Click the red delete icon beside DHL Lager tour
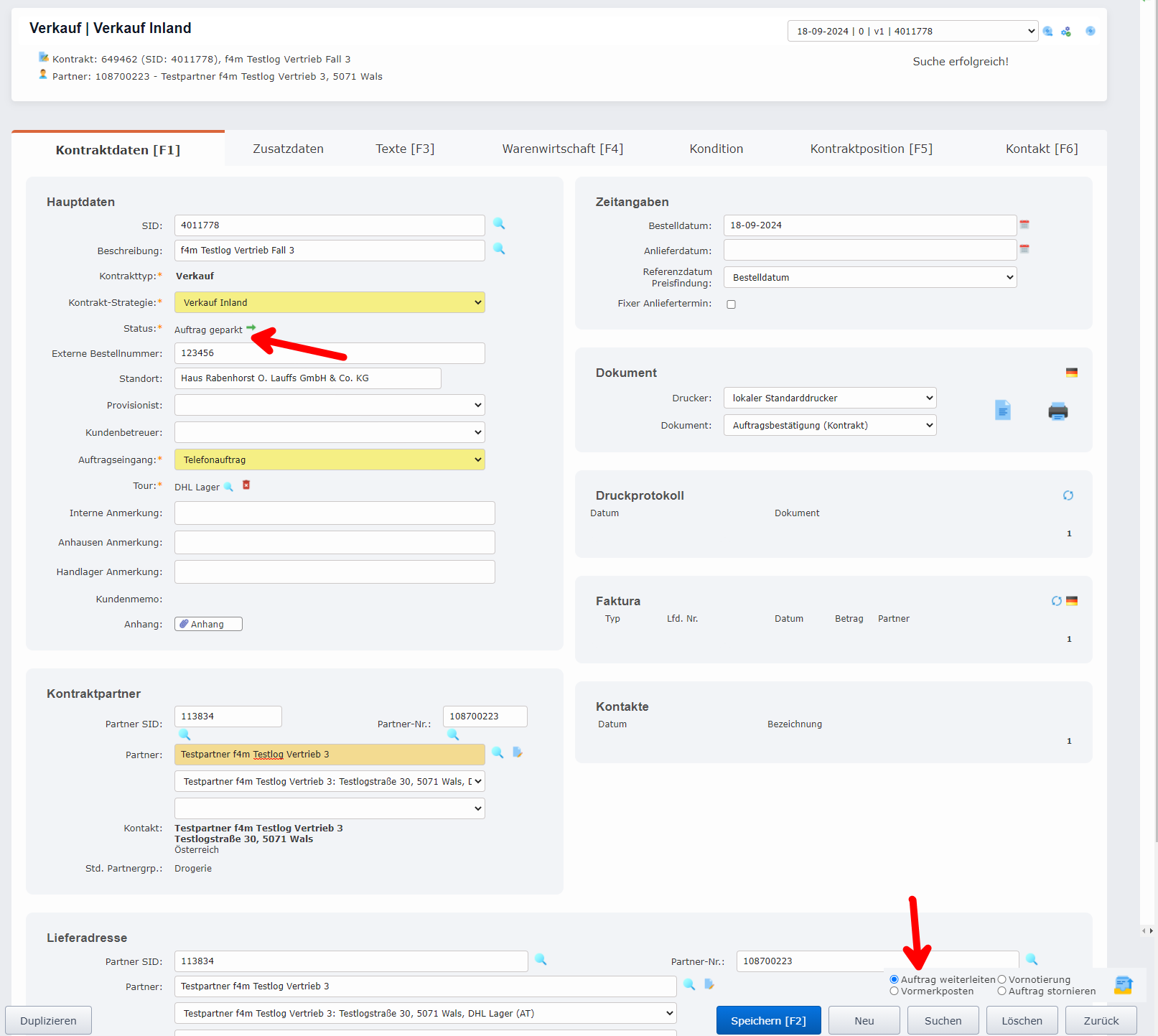The width and height of the screenshot is (1158, 1036). pyautogui.click(x=246, y=485)
